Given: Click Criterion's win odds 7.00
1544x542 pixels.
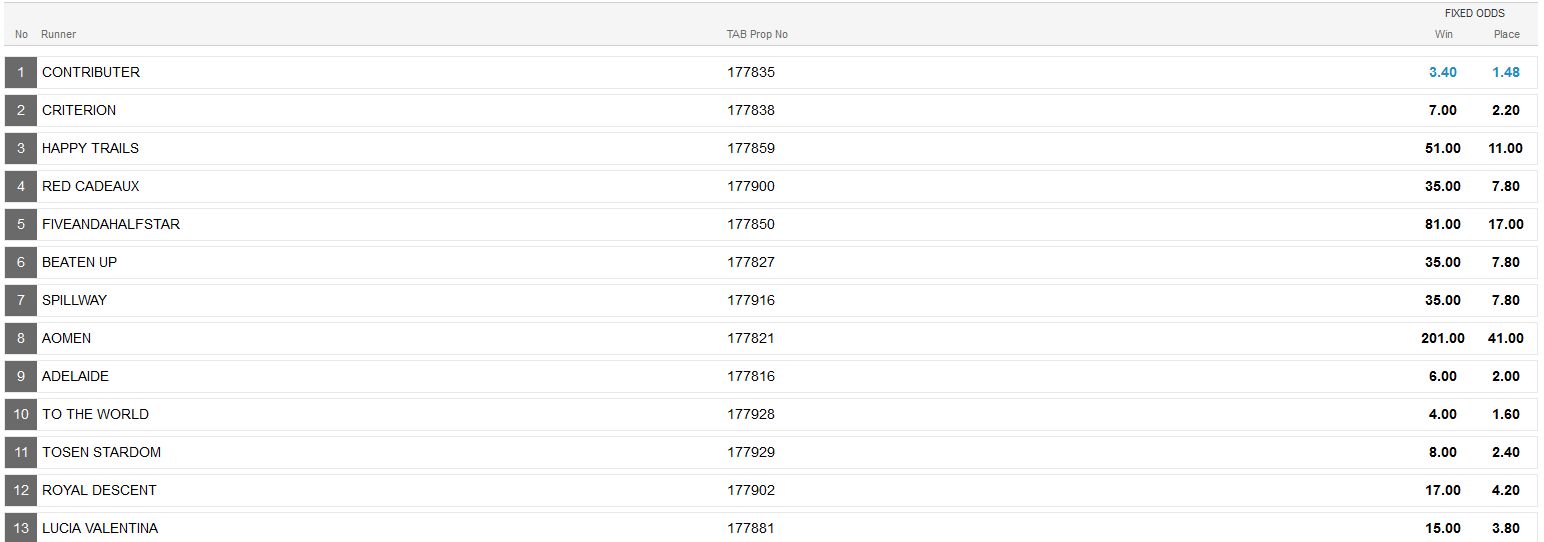Looking at the screenshot, I should [1442, 110].
